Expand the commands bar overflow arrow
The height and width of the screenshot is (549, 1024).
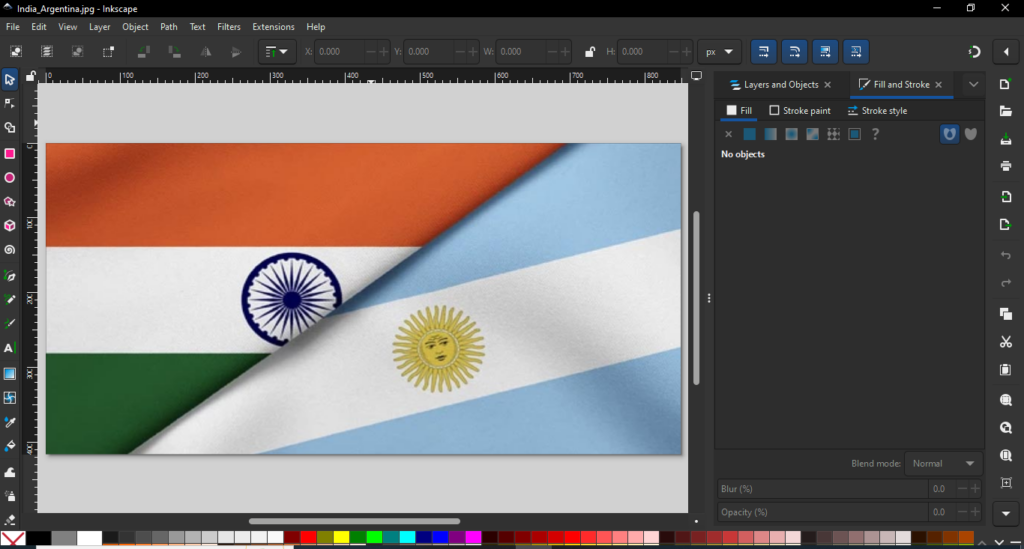tap(1006, 514)
